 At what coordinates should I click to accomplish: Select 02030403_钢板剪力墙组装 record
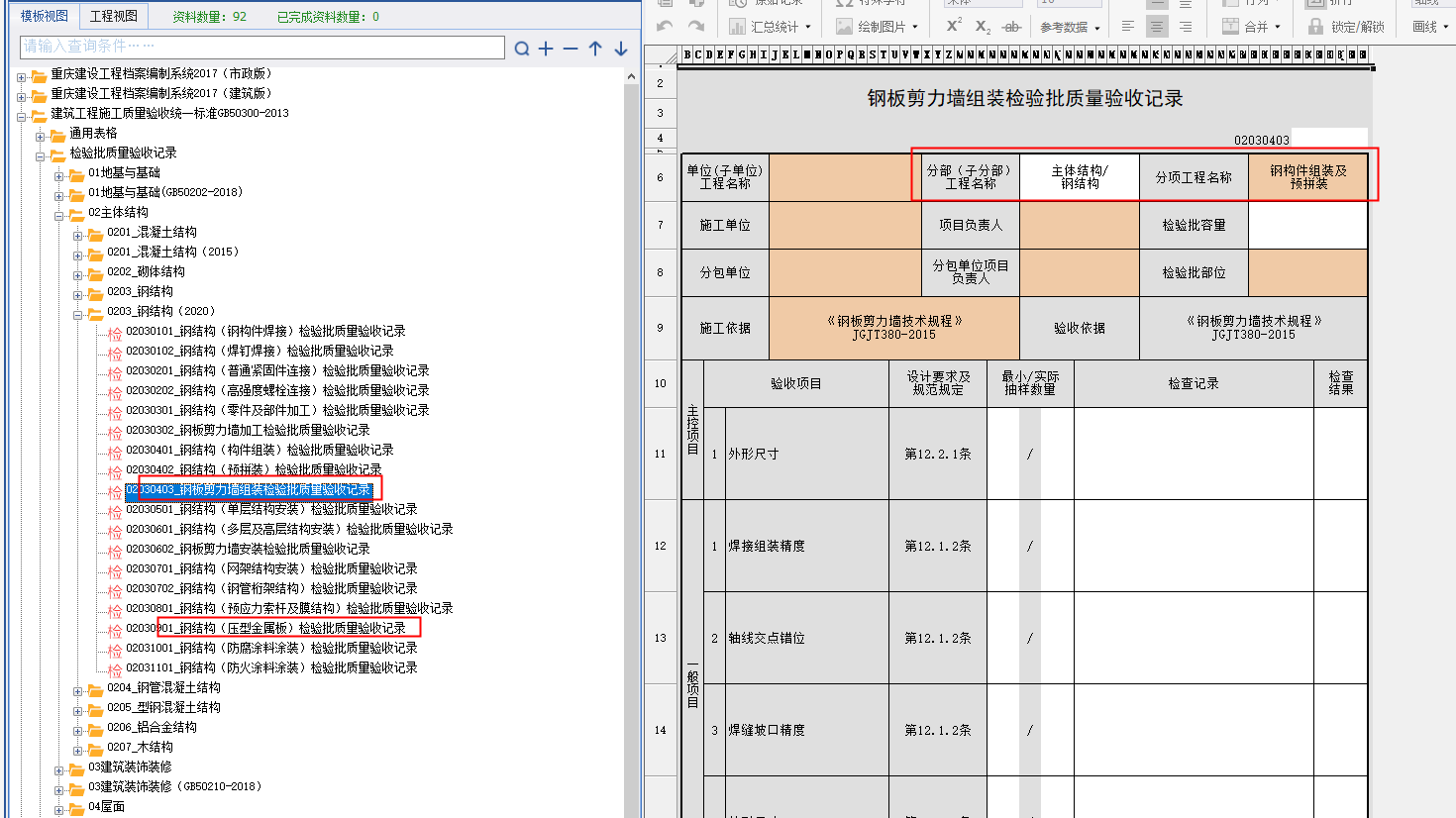click(x=248, y=489)
